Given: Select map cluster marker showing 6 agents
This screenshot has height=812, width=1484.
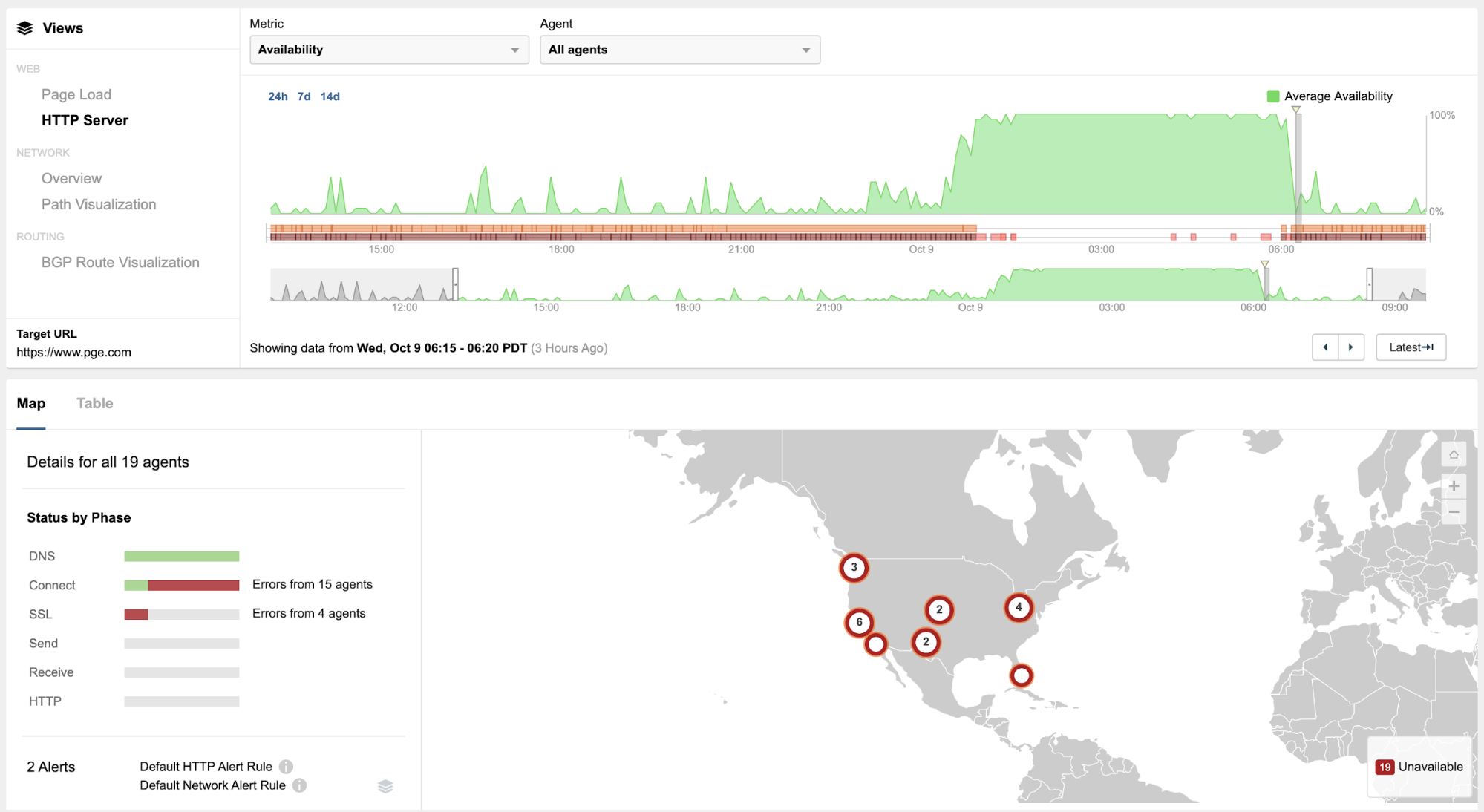Looking at the screenshot, I should [x=859, y=622].
